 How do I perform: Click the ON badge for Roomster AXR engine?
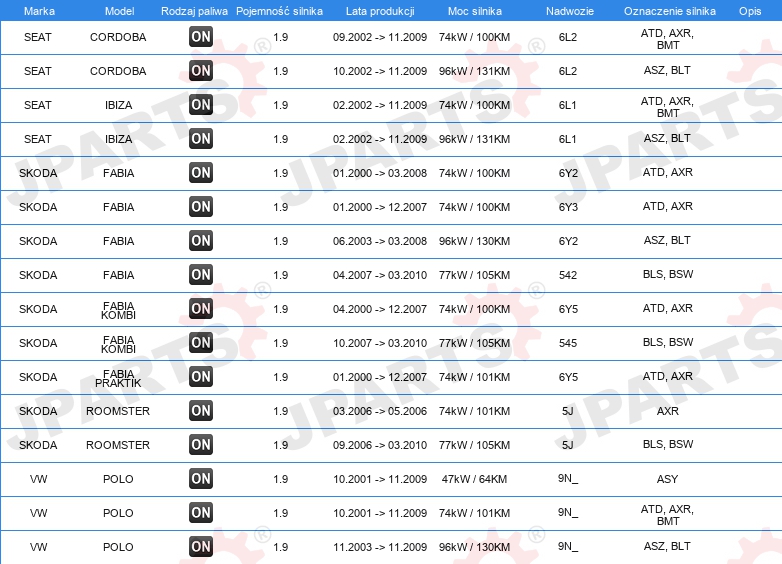(x=201, y=411)
